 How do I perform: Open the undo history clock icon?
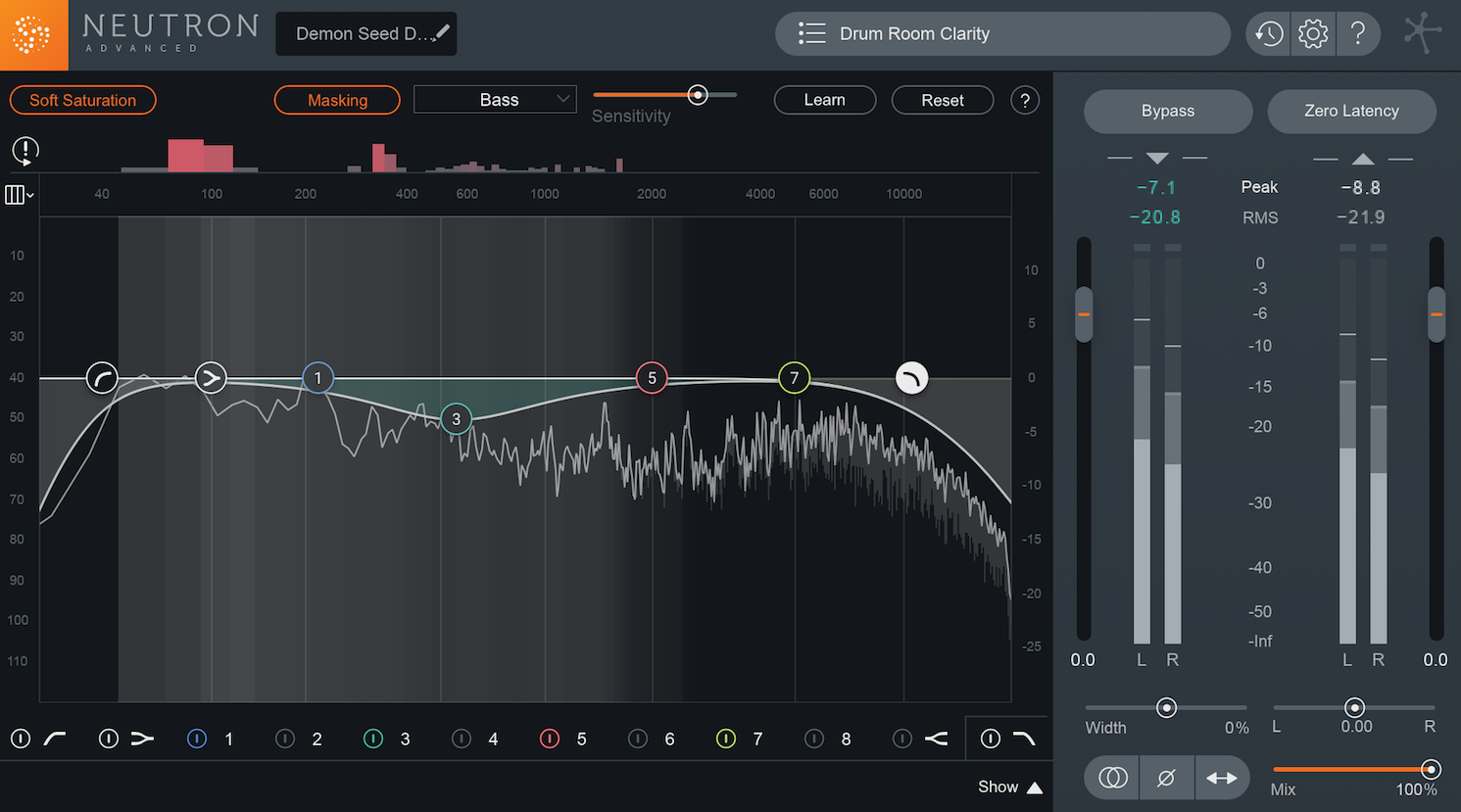[1269, 34]
